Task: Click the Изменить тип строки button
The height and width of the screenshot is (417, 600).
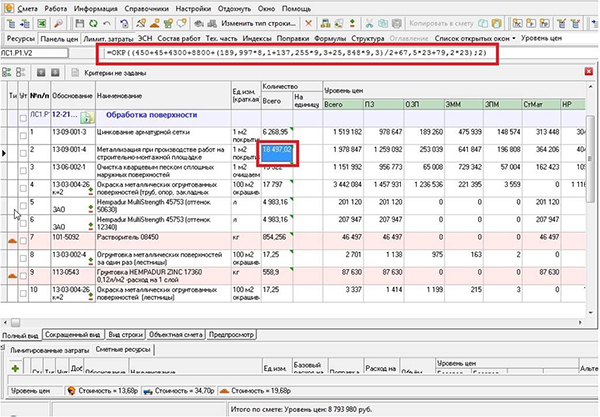Action: pyautogui.click(x=258, y=24)
